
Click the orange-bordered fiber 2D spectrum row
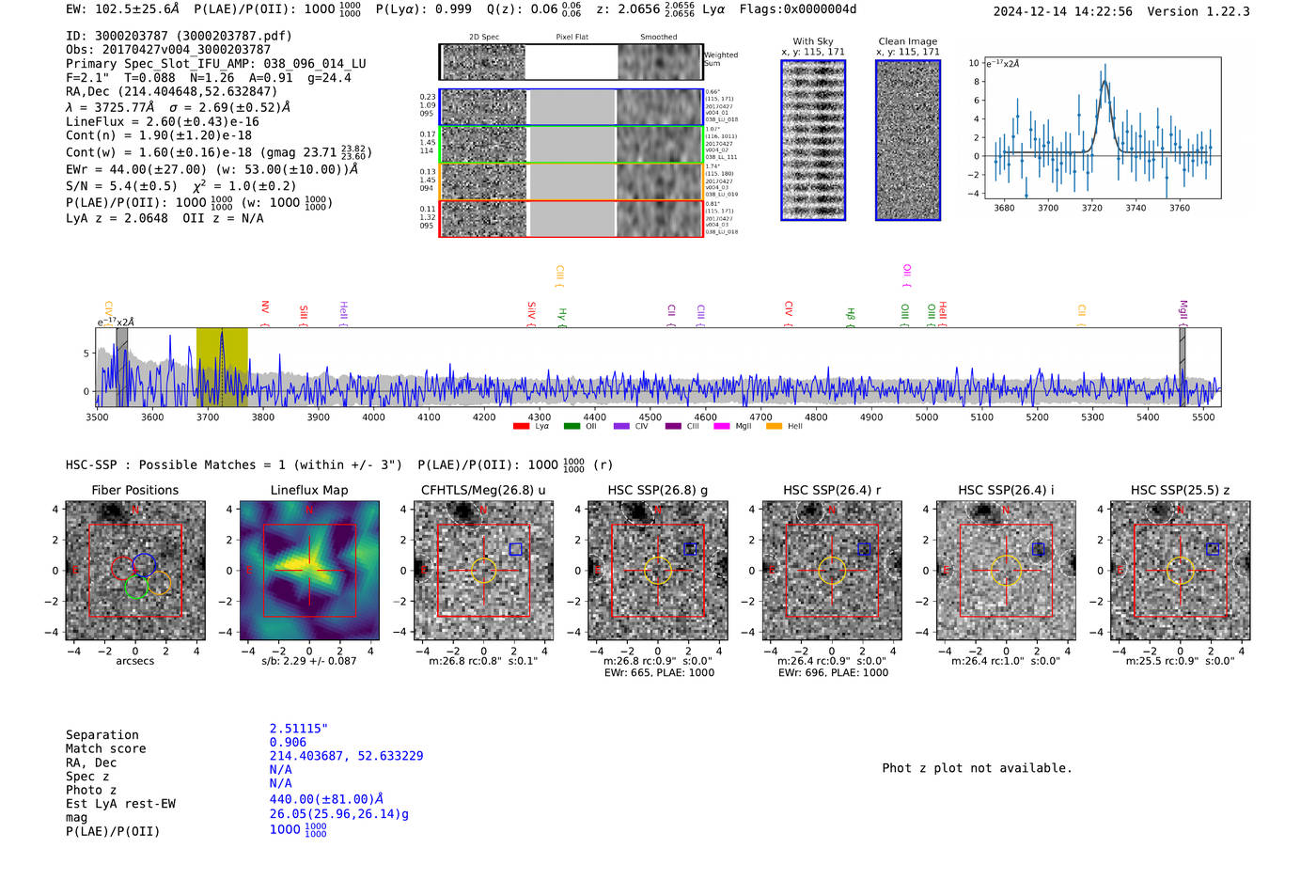572,181
